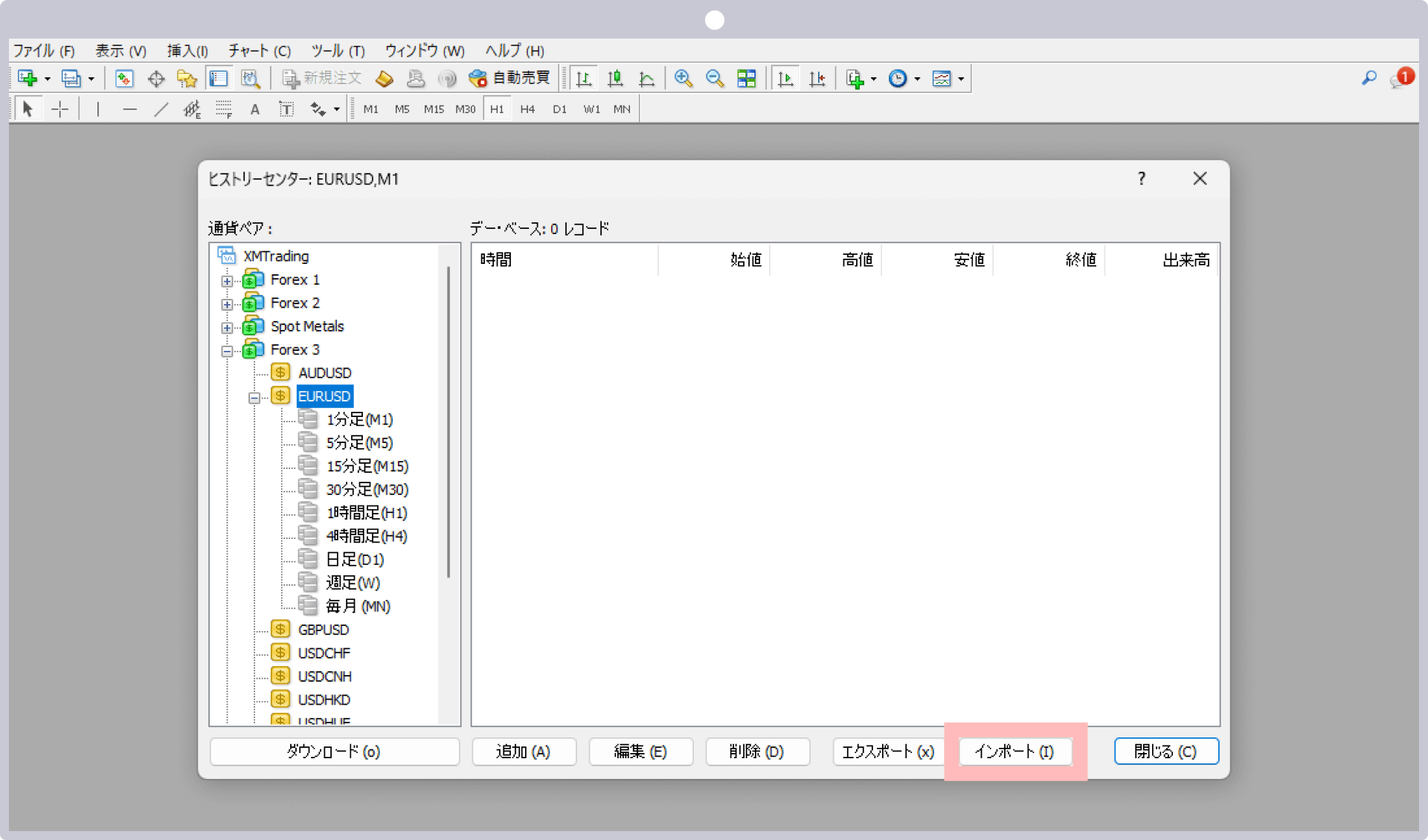The image size is (1428, 840).
Task: Open the ウィンドウ (W) menu
Action: 425,51
